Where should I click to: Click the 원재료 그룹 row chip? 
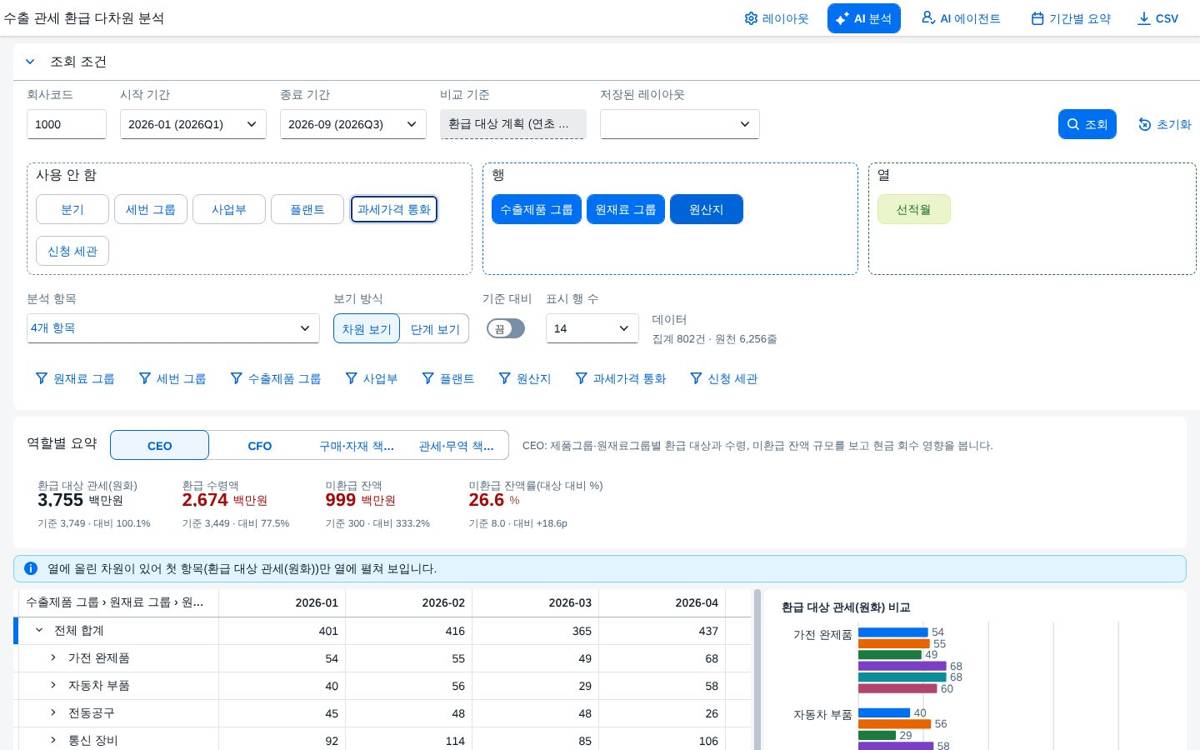[625, 209]
